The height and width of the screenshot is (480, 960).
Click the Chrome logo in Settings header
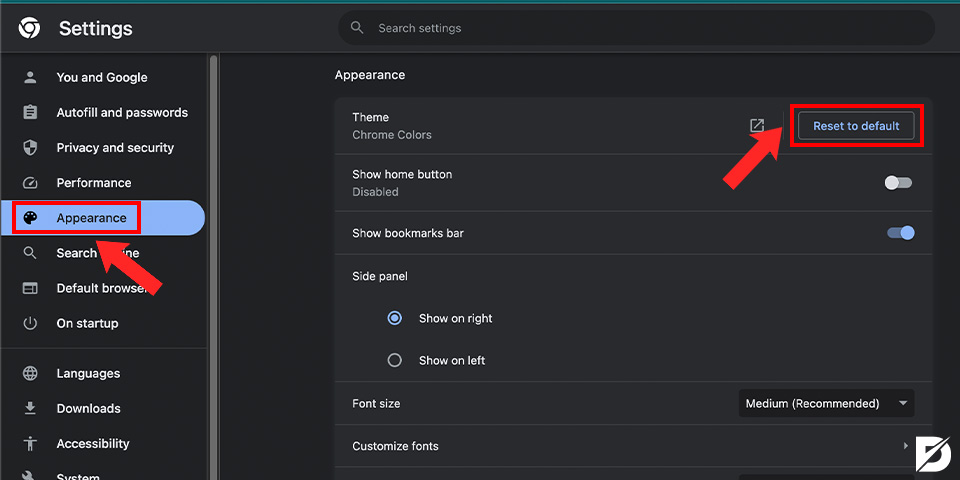coord(29,28)
